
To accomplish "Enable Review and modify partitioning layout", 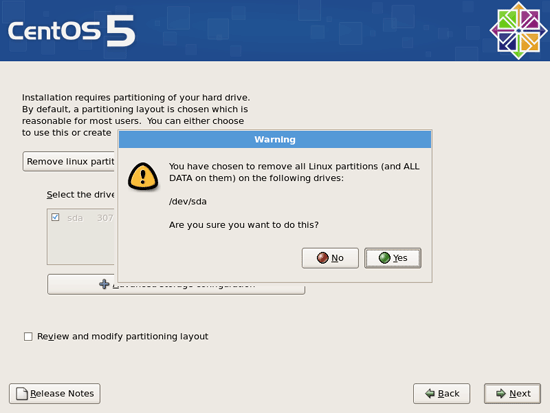I will [28, 337].
